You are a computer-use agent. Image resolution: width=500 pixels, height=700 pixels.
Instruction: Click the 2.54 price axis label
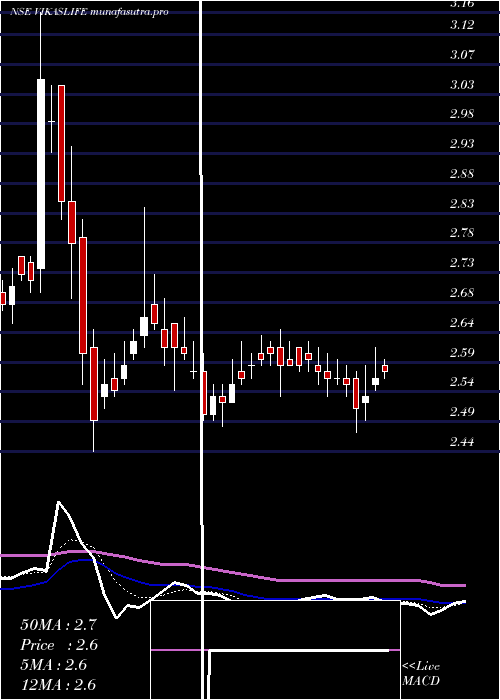[462, 383]
